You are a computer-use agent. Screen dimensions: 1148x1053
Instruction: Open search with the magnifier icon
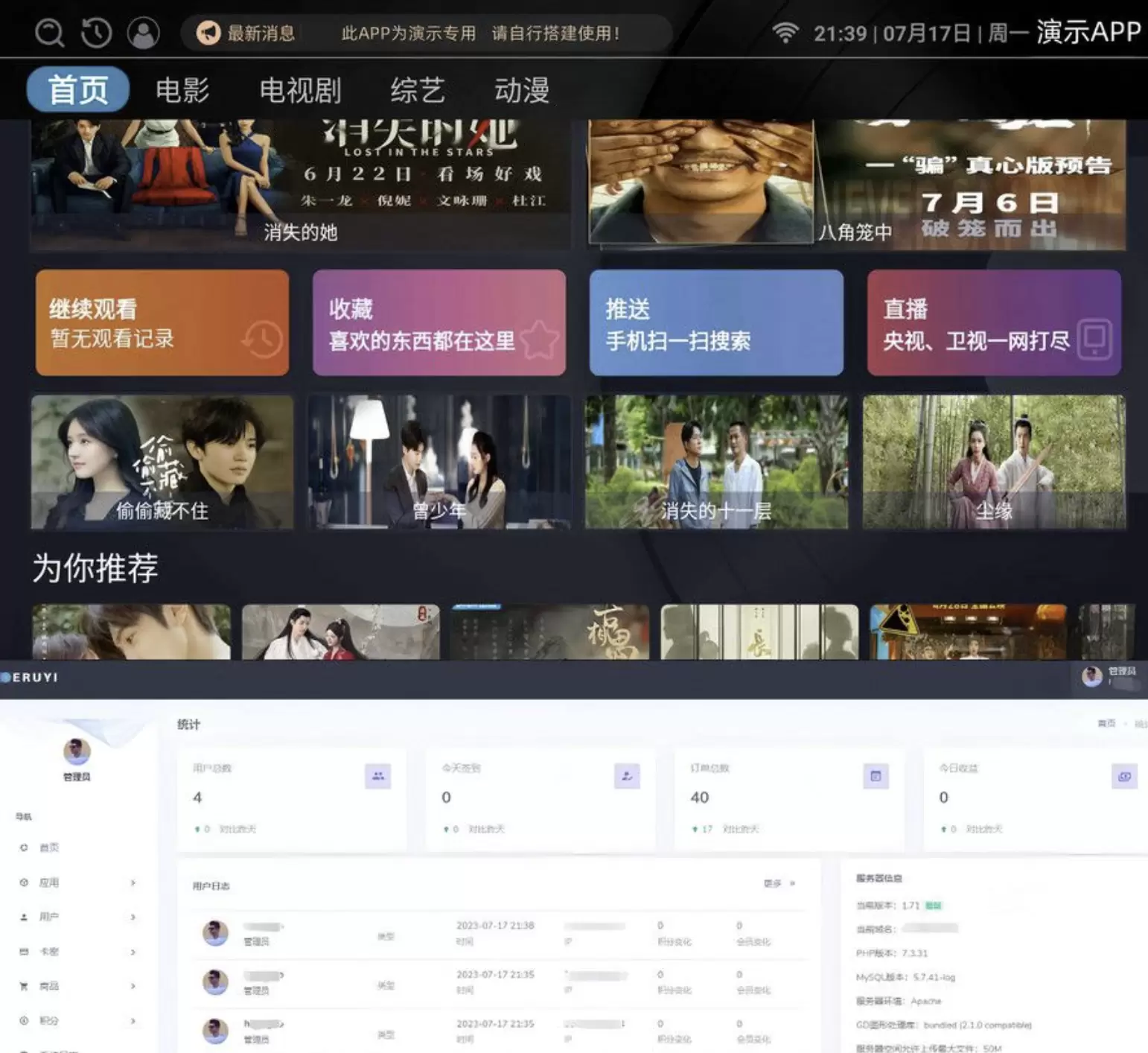[x=50, y=33]
